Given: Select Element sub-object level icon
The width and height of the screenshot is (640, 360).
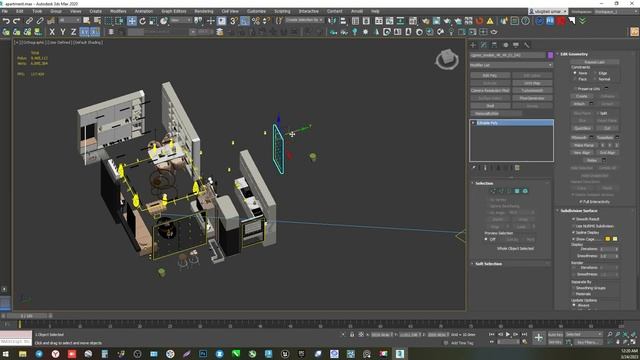Looking at the screenshot, I should (525, 191).
